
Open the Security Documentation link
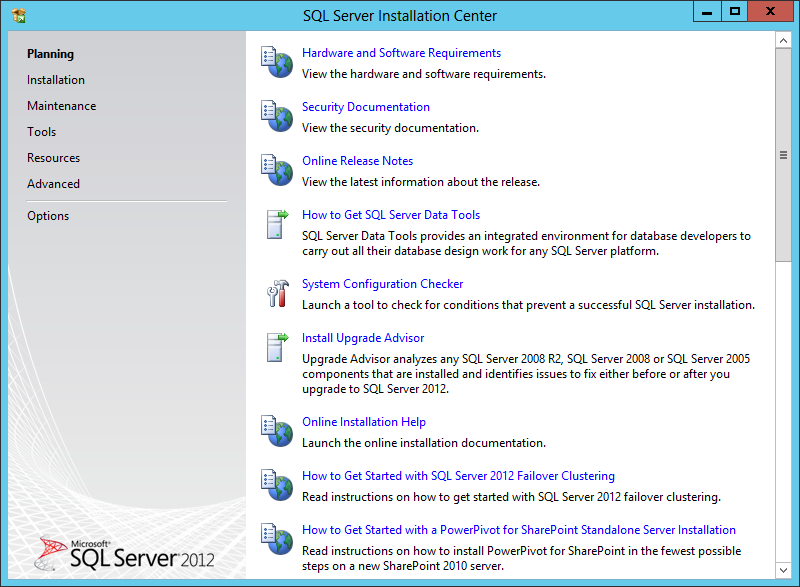(x=366, y=107)
